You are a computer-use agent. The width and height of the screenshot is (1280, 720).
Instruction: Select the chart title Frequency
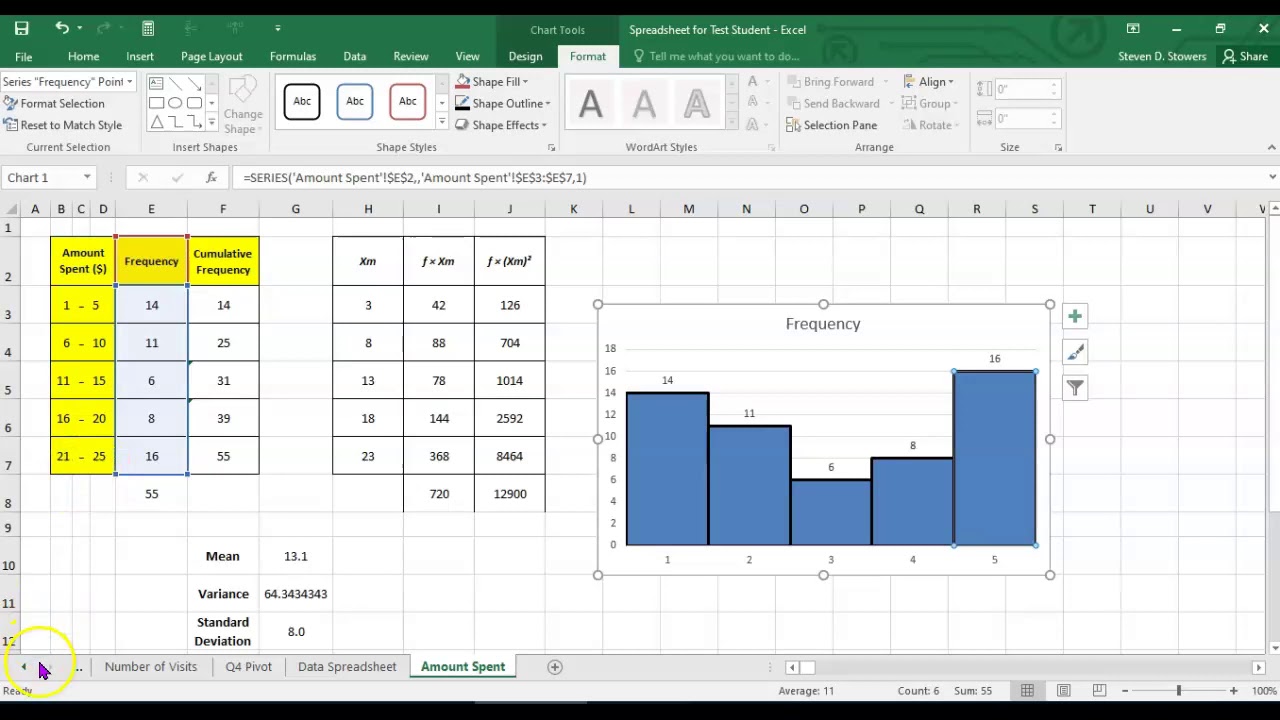coord(823,324)
